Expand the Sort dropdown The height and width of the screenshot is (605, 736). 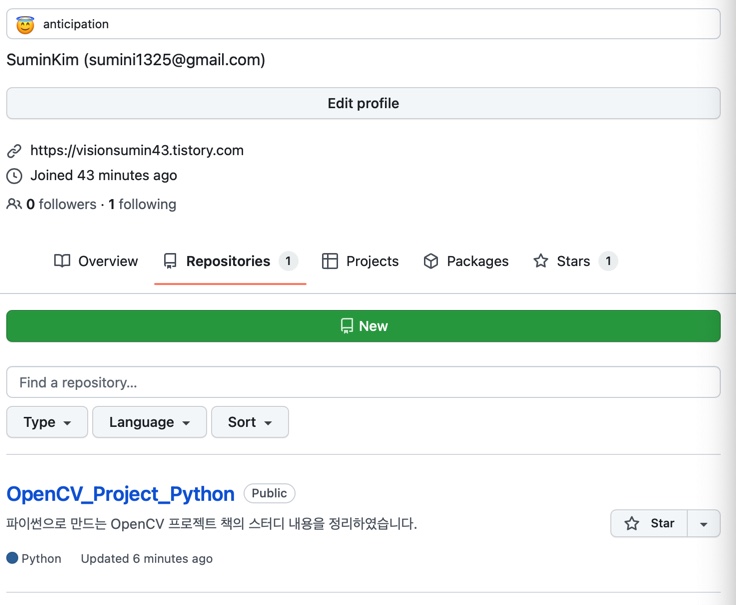[x=250, y=422]
